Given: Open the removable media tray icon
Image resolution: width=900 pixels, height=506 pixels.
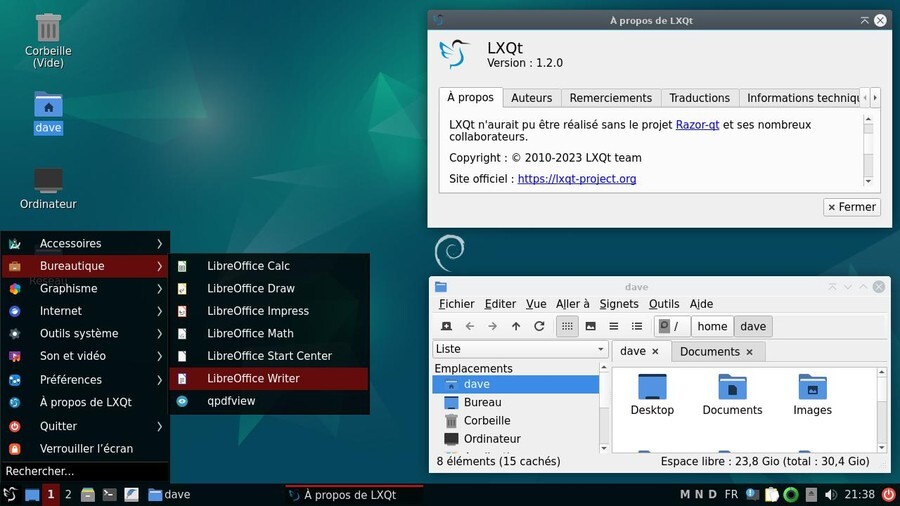Looking at the screenshot, I should point(811,495).
